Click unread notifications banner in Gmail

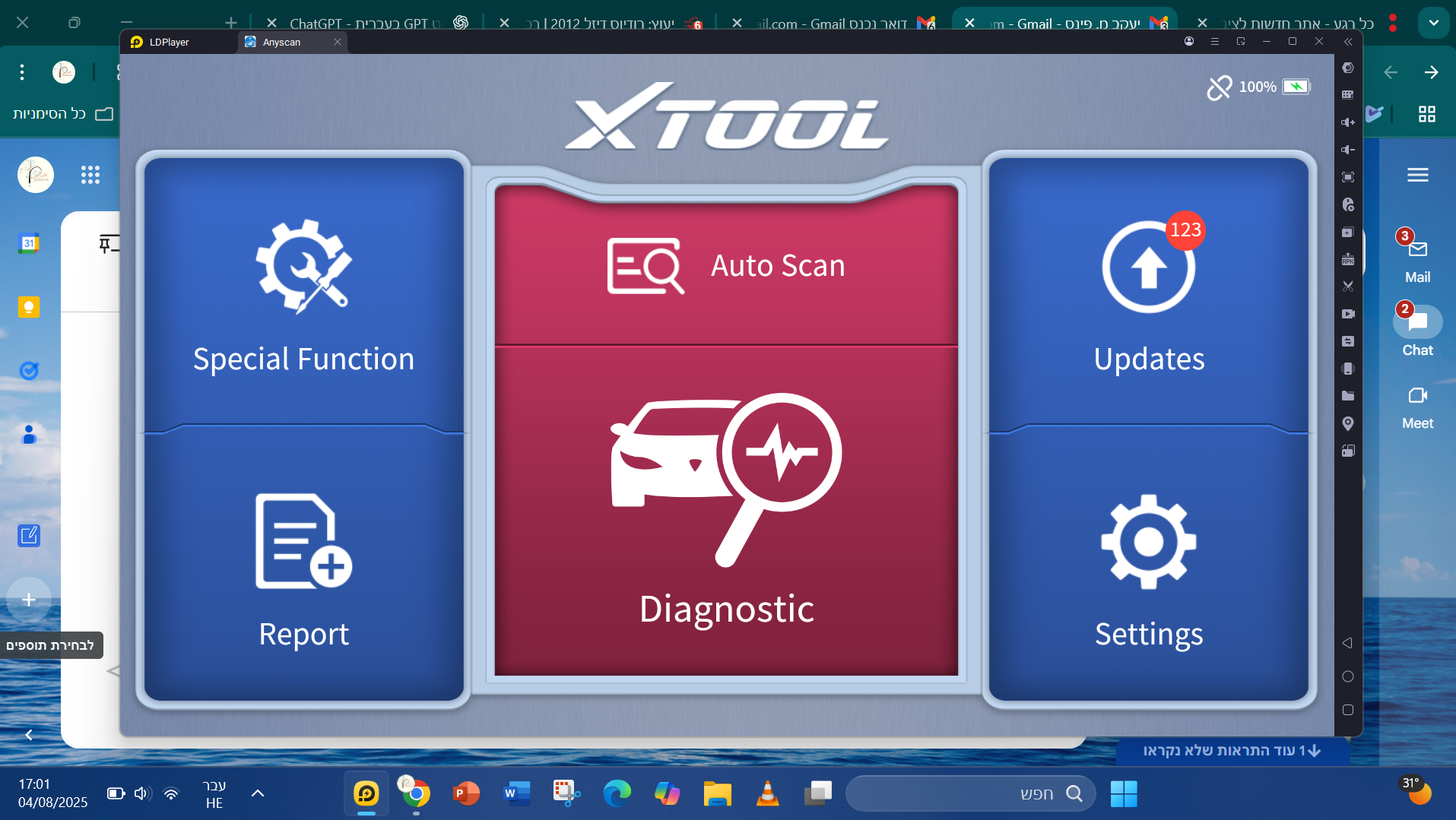[x=1232, y=751]
